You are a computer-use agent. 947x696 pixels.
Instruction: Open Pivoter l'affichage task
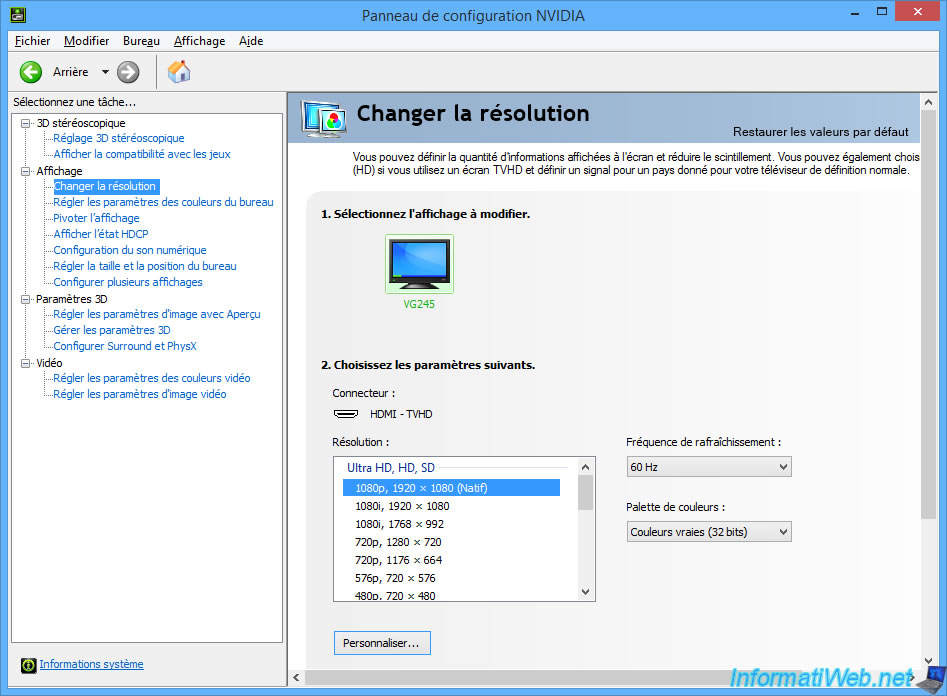96,218
